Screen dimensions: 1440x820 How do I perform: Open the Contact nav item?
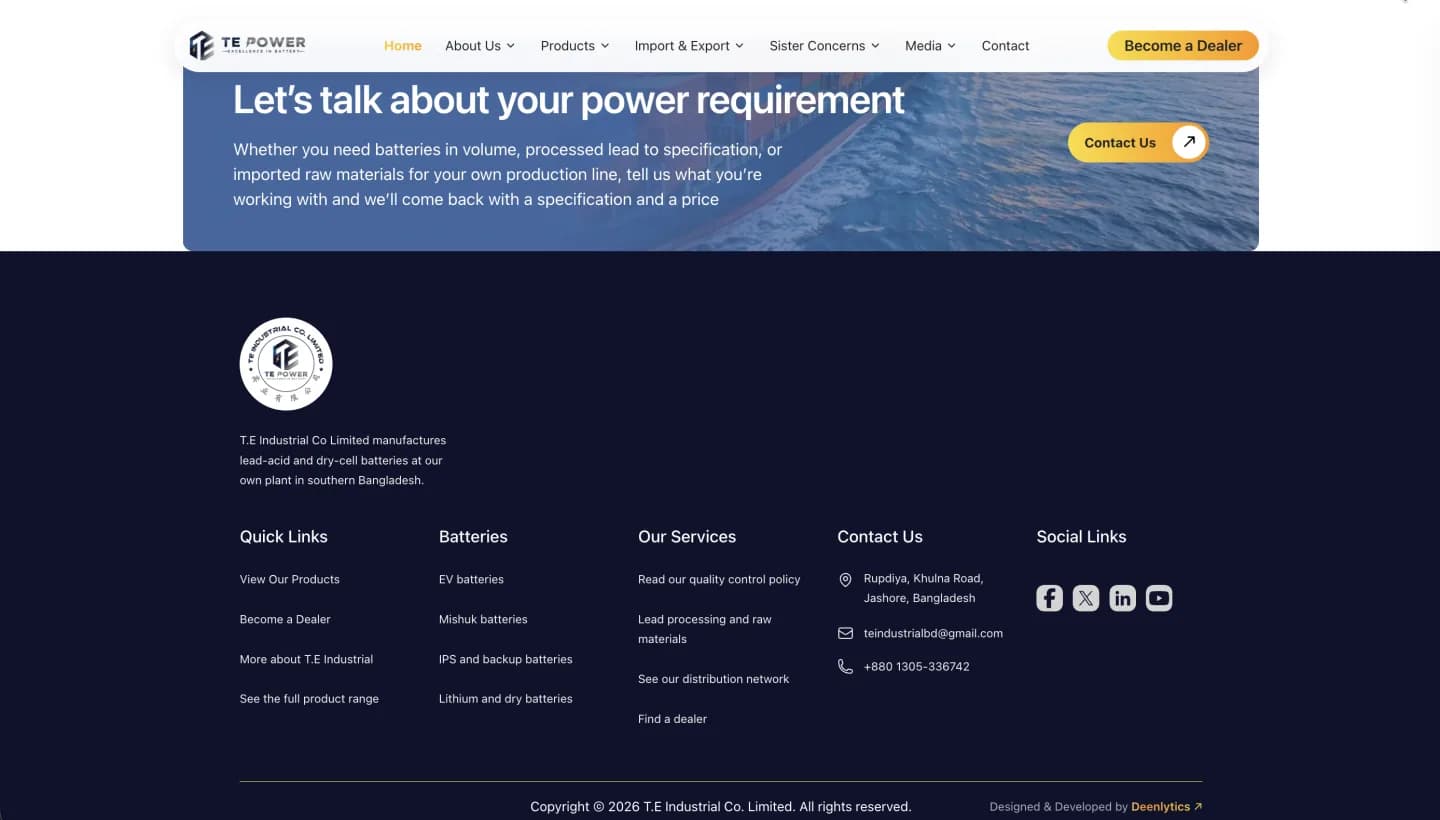pyautogui.click(x=1005, y=46)
